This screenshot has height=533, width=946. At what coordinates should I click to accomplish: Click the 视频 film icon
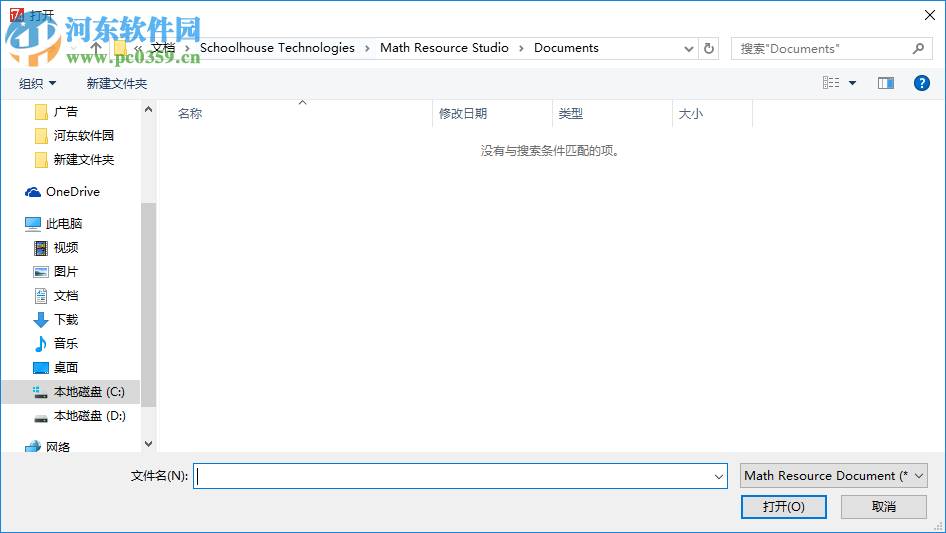pyautogui.click(x=40, y=248)
